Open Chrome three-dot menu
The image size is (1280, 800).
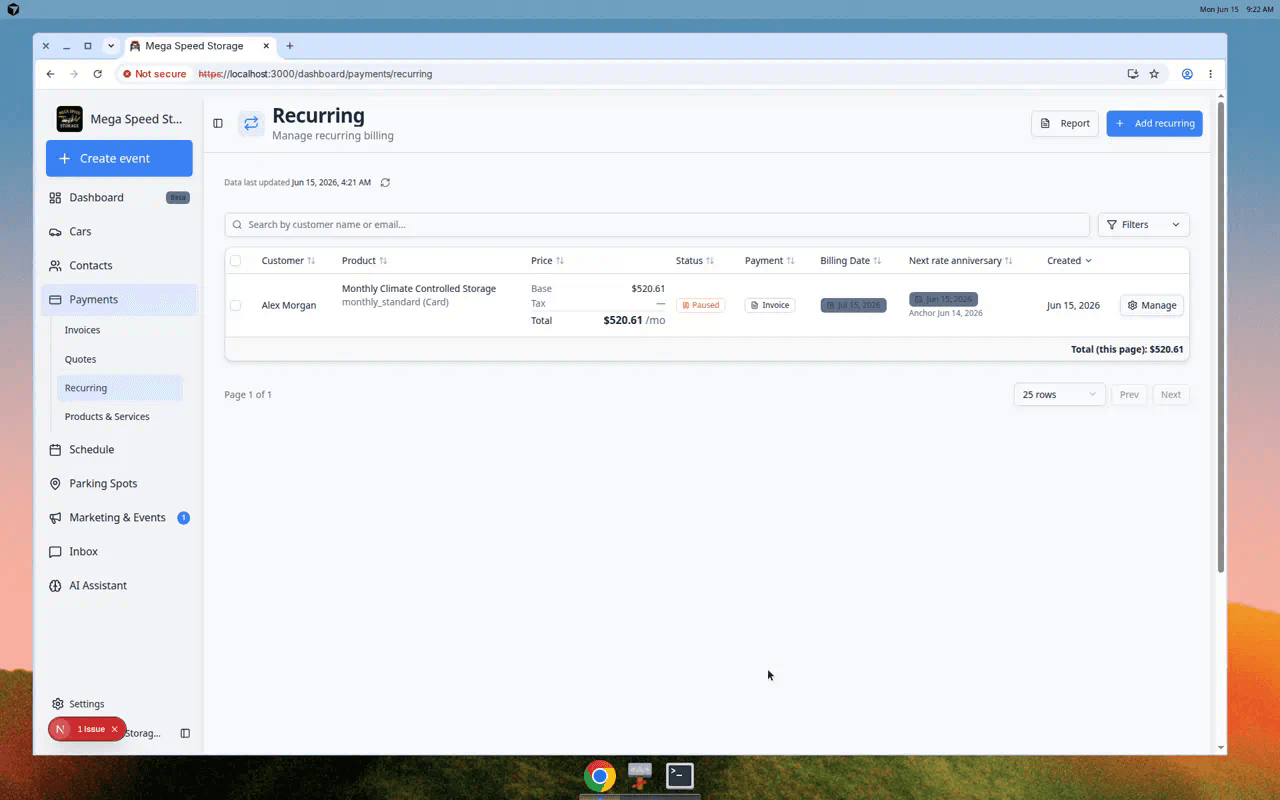1210,74
